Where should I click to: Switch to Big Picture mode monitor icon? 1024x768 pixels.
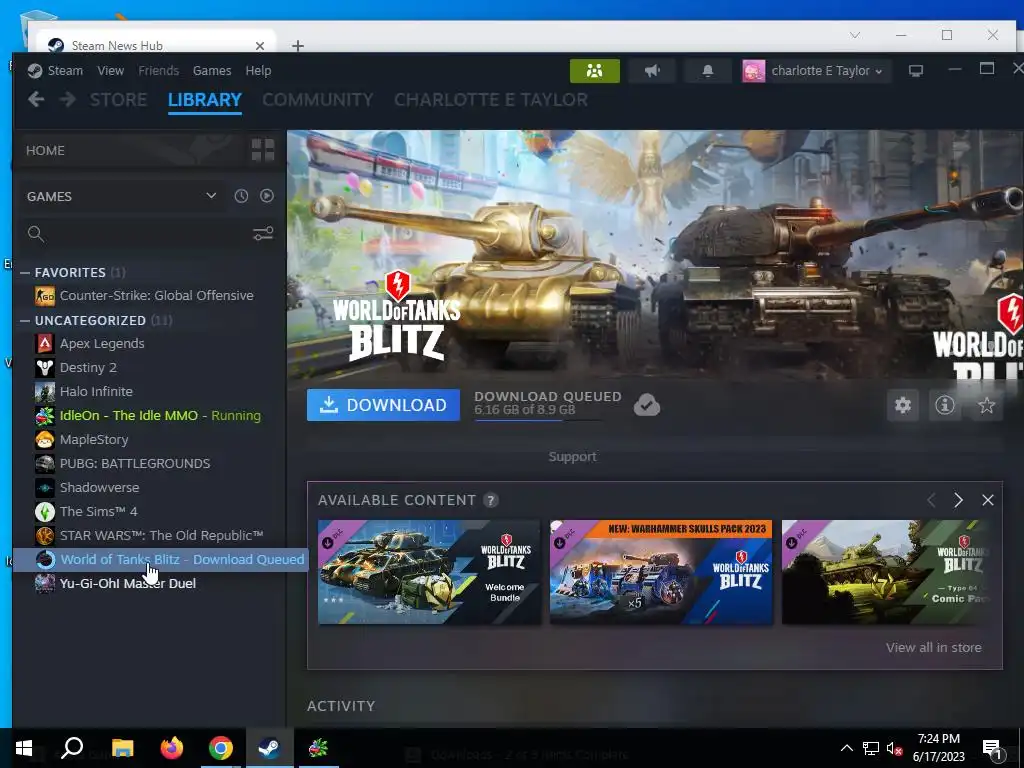pyautogui.click(x=916, y=71)
